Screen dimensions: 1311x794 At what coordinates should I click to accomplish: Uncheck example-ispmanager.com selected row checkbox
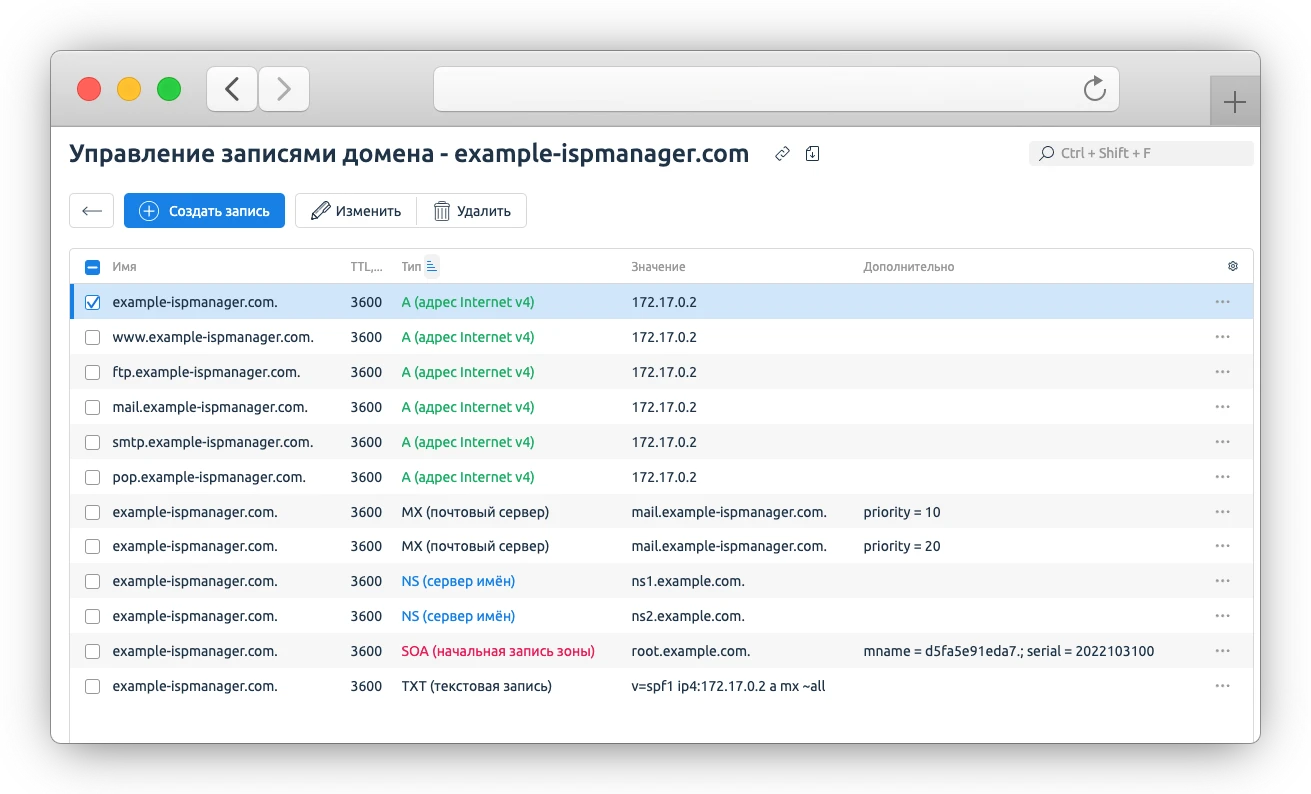point(92,301)
